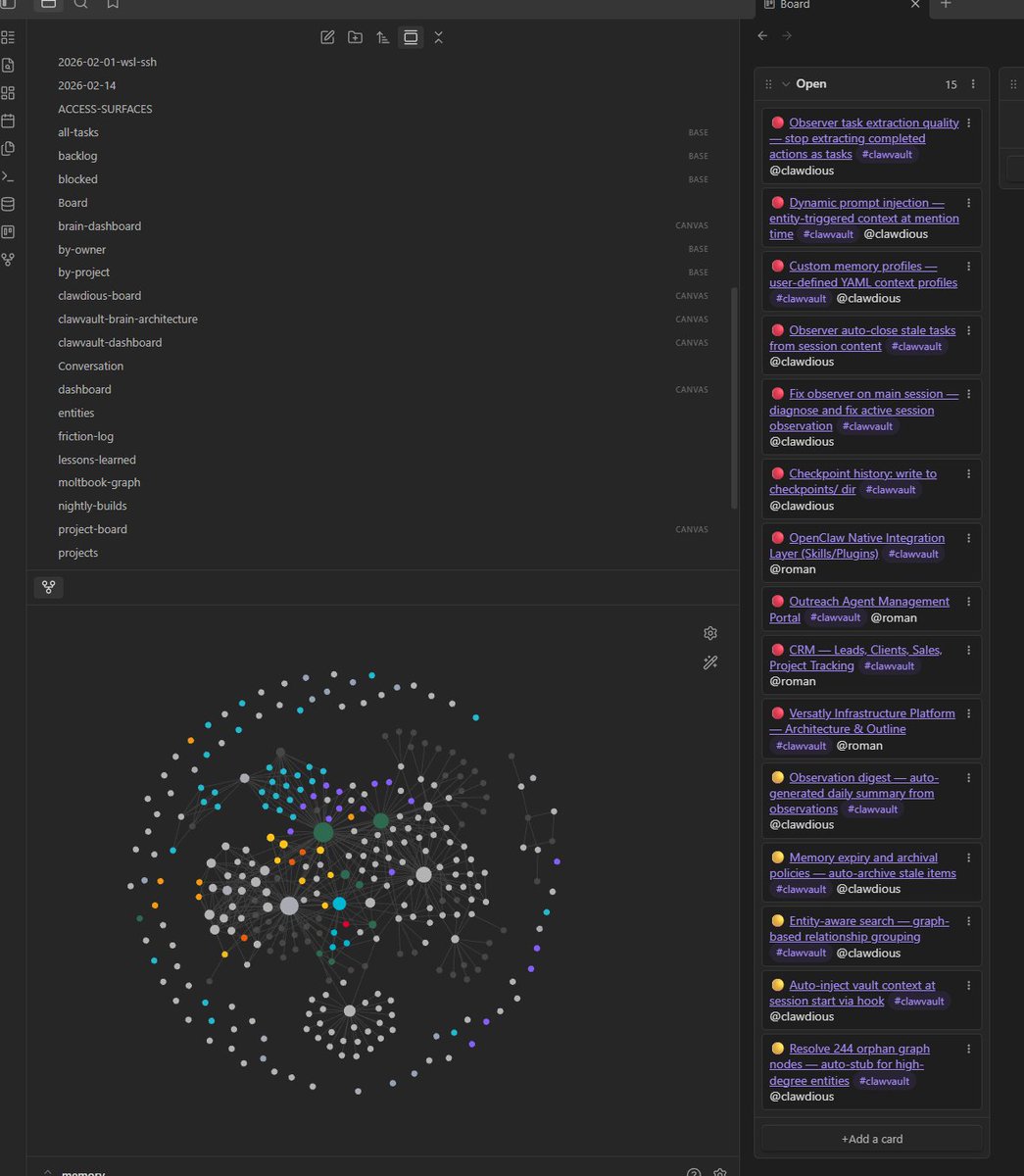Open brain-dashboard canvas file
This screenshot has width=1024, height=1176.
click(x=99, y=226)
